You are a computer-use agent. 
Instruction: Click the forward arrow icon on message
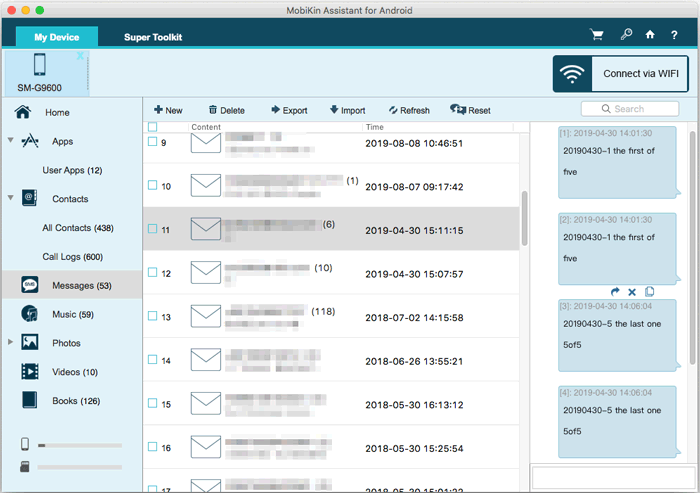(x=615, y=291)
